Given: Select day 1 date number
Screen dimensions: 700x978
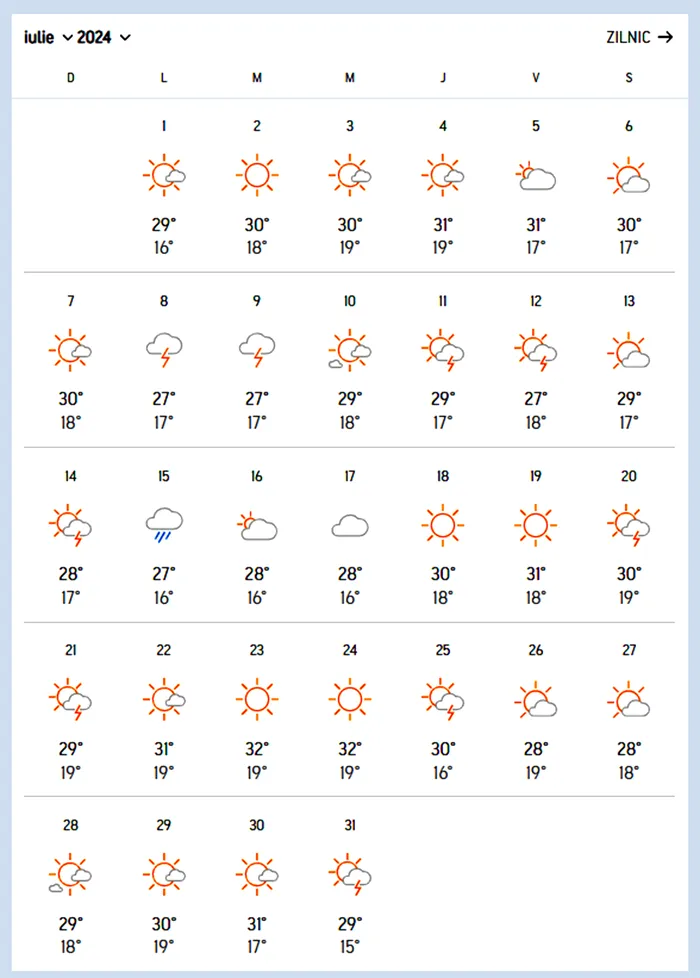Looking at the screenshot, I should pos(163,126).
